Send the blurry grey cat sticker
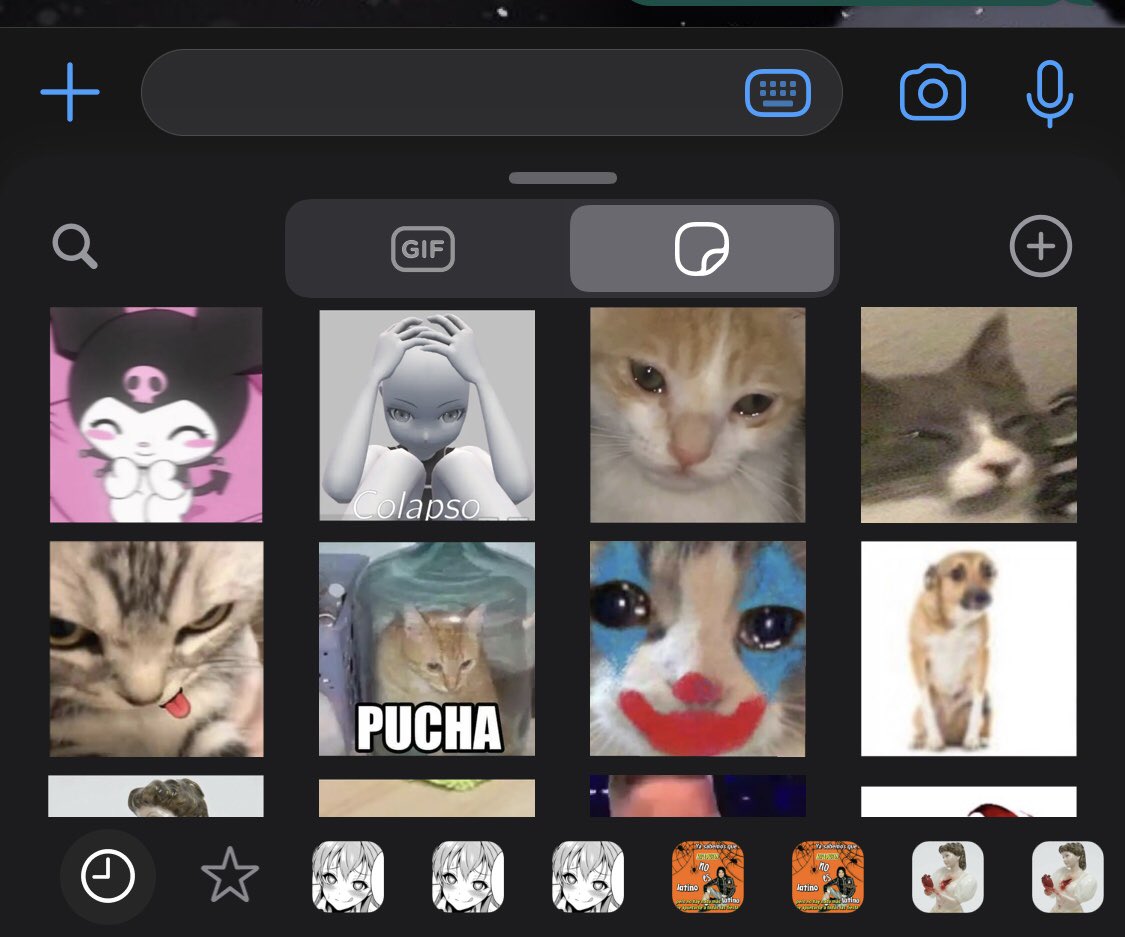 pos(969,415)
